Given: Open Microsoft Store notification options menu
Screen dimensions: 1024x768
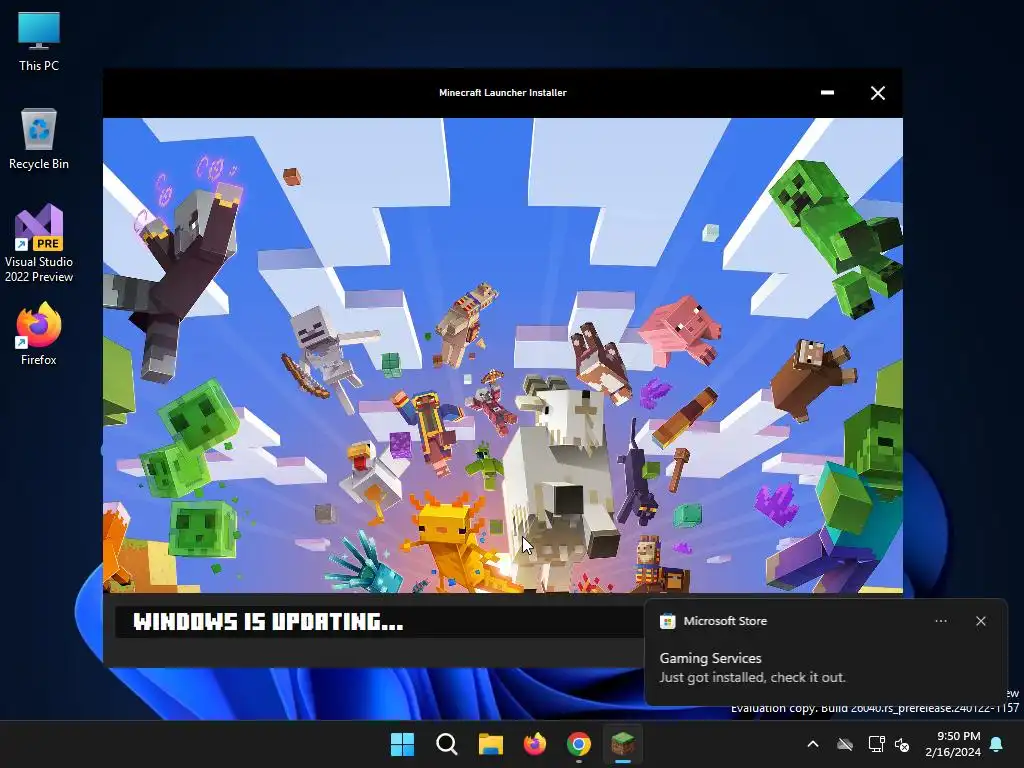Looking at the screenshot, I should pos(941,621).
